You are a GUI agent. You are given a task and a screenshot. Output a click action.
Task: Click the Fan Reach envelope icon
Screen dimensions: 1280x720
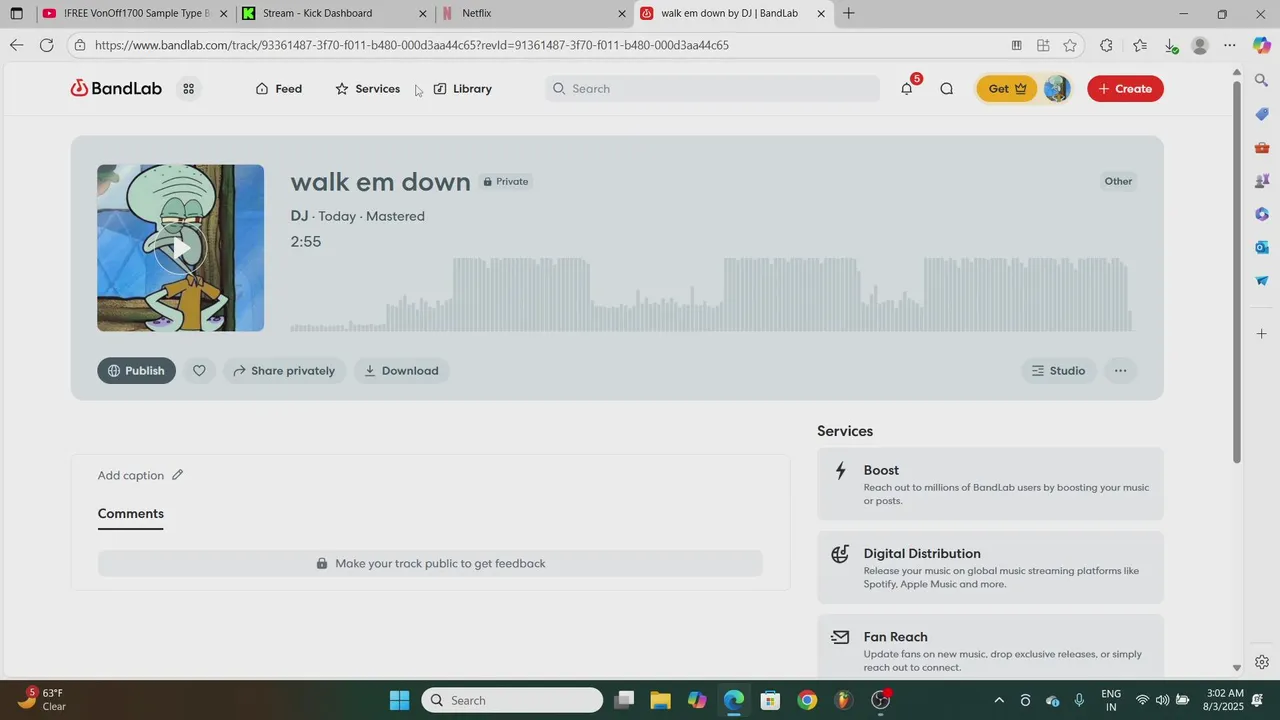[x=841, y=637]
